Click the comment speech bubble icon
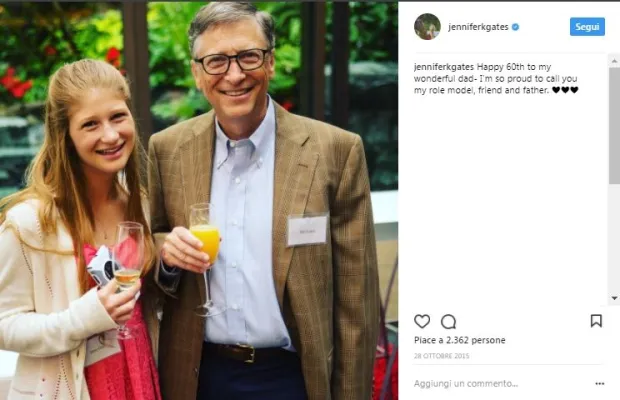620x400 pixels. [449, 321]
